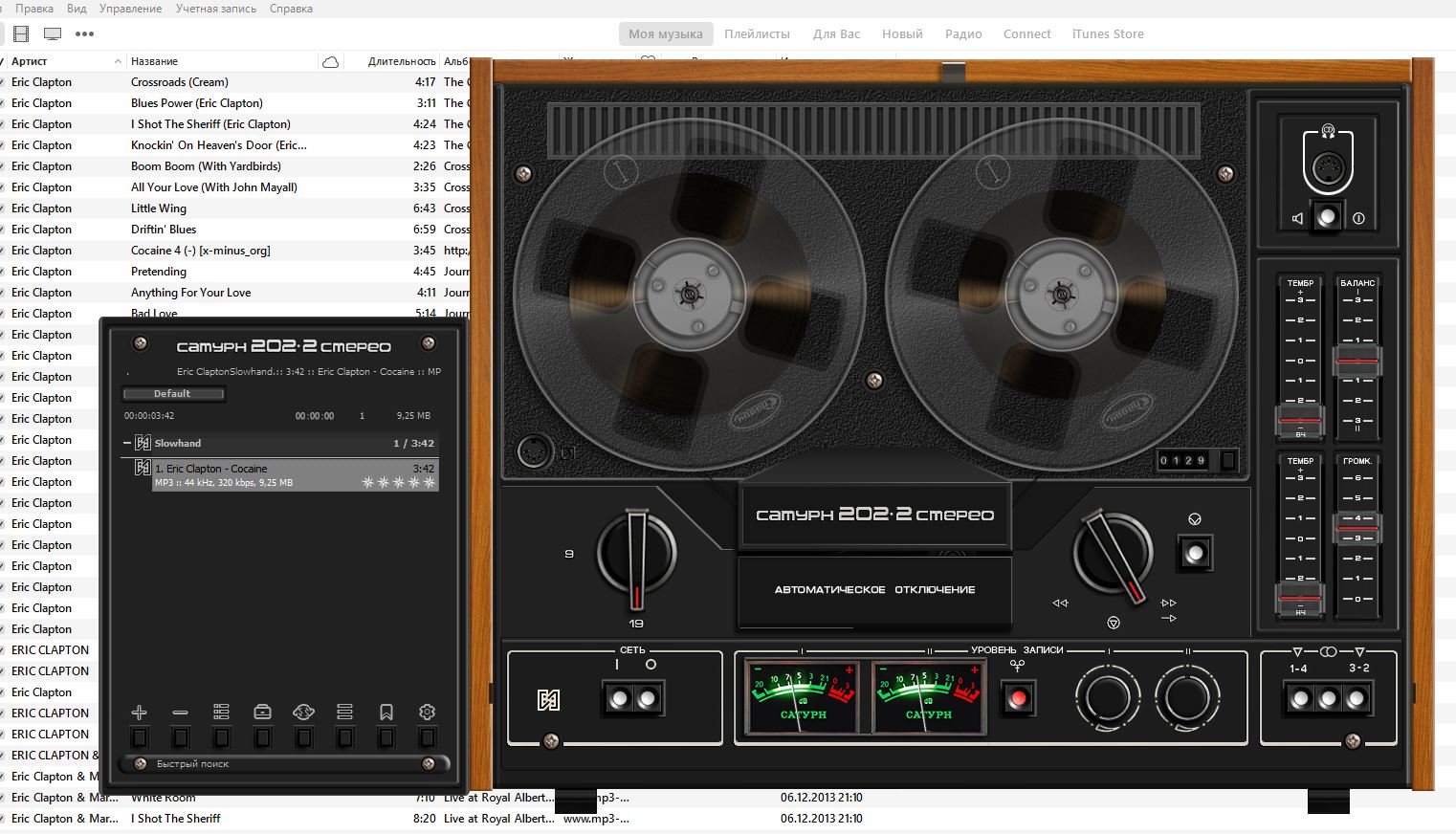Open the iTunes Store tab
Screen dimensions: 1456x834
coord(1108,33)
